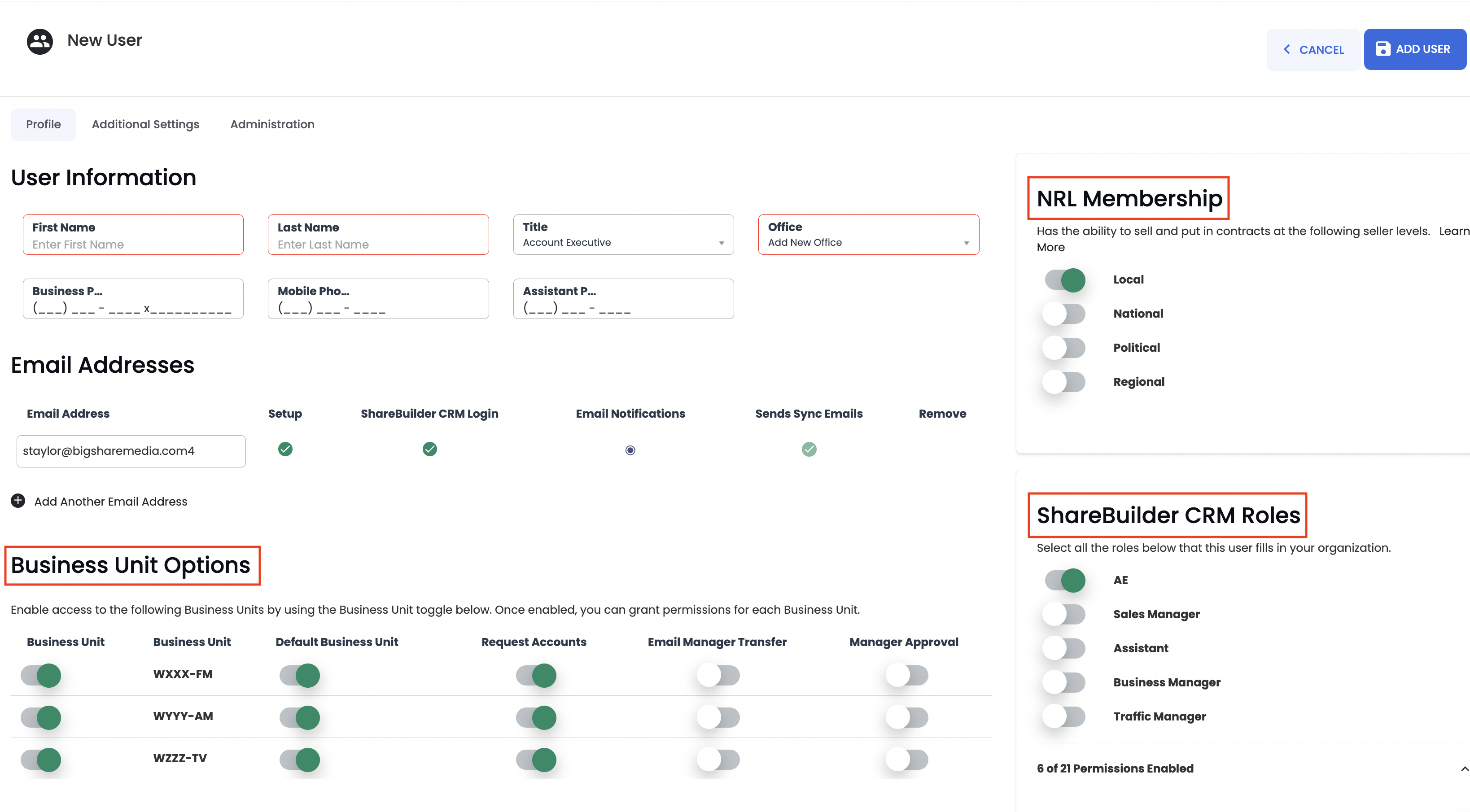Click the Business Phone field
The height and width of the screenshot is (812, 1470).
[x=133, y=299]
